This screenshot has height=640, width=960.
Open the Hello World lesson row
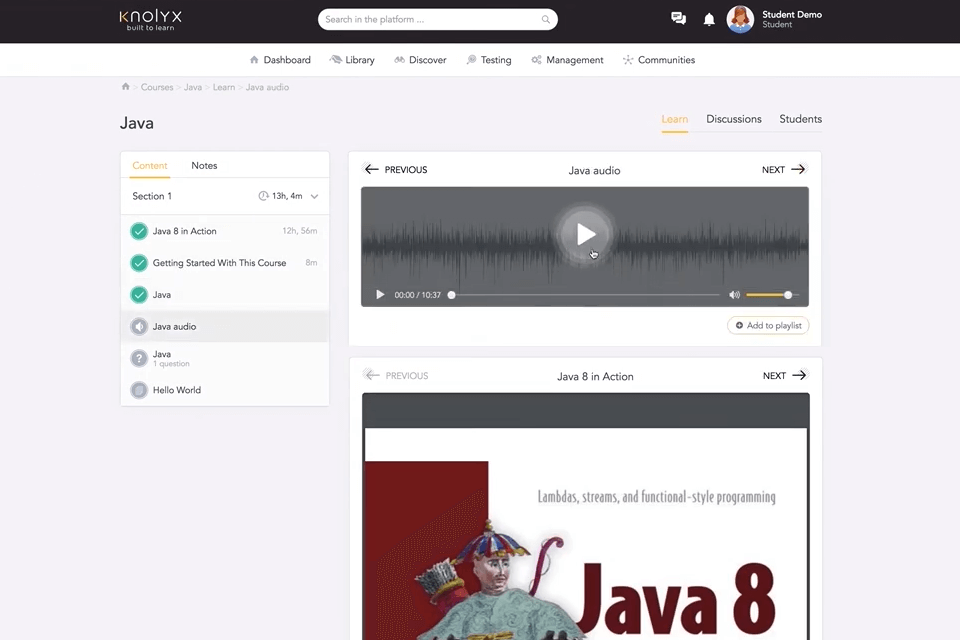(225, 390)
